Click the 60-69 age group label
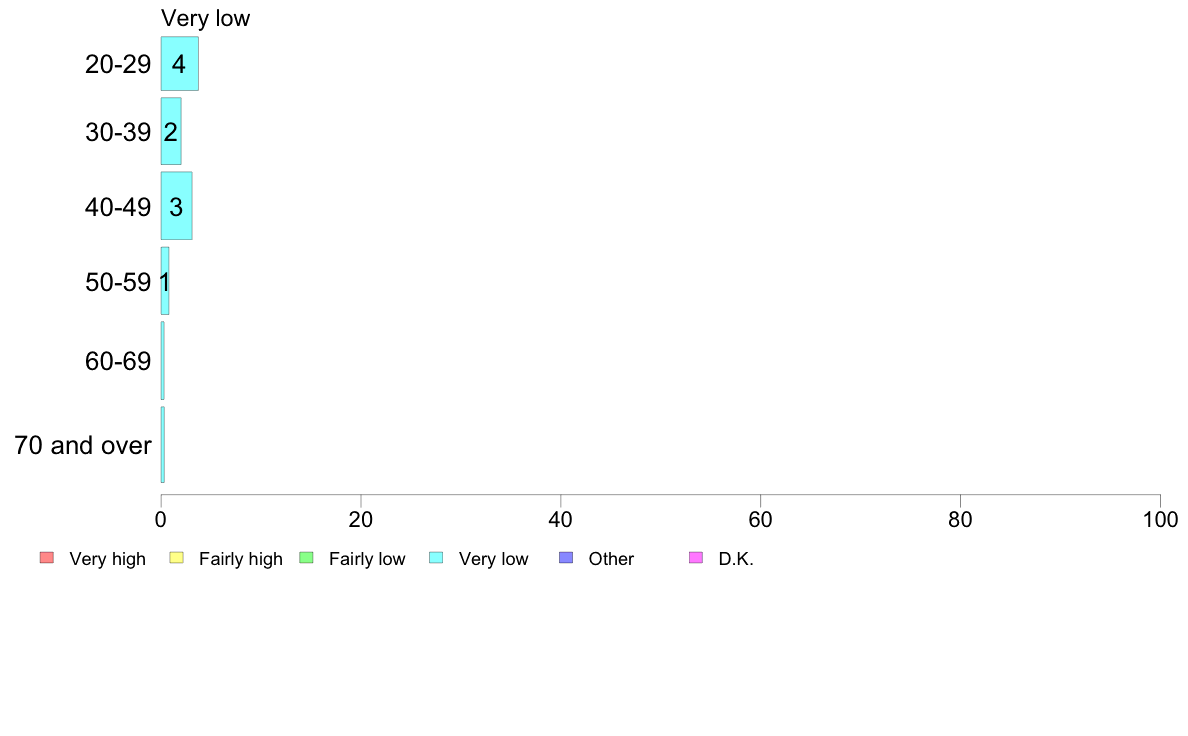 click(x=118, y=361)
